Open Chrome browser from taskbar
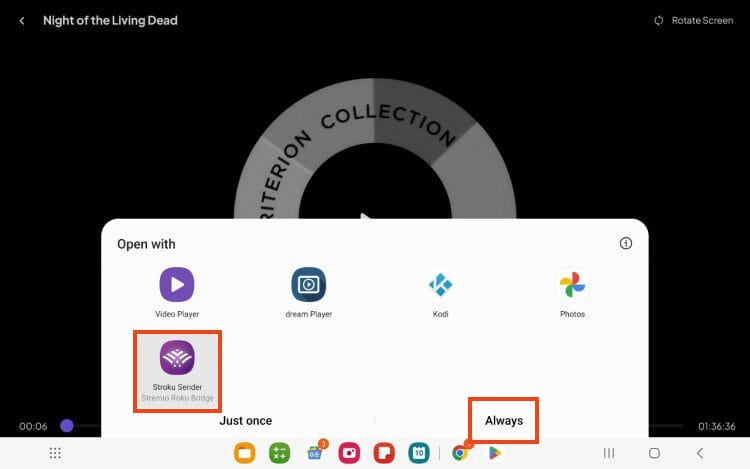The image size is (750, 469). tap(459, 453)
